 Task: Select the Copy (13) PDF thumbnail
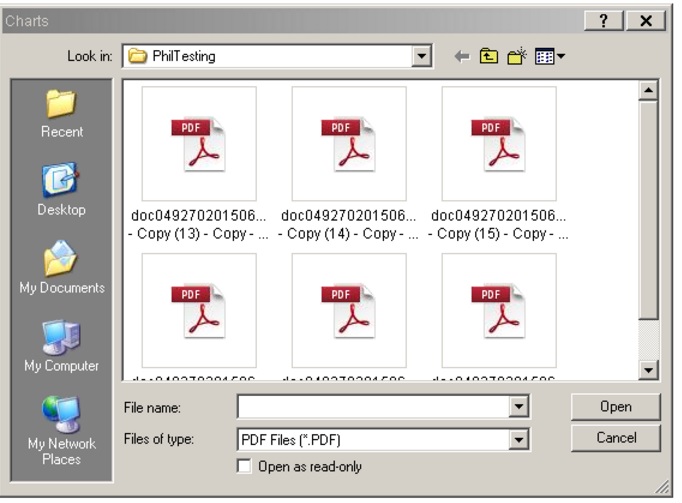coord(198,145)
